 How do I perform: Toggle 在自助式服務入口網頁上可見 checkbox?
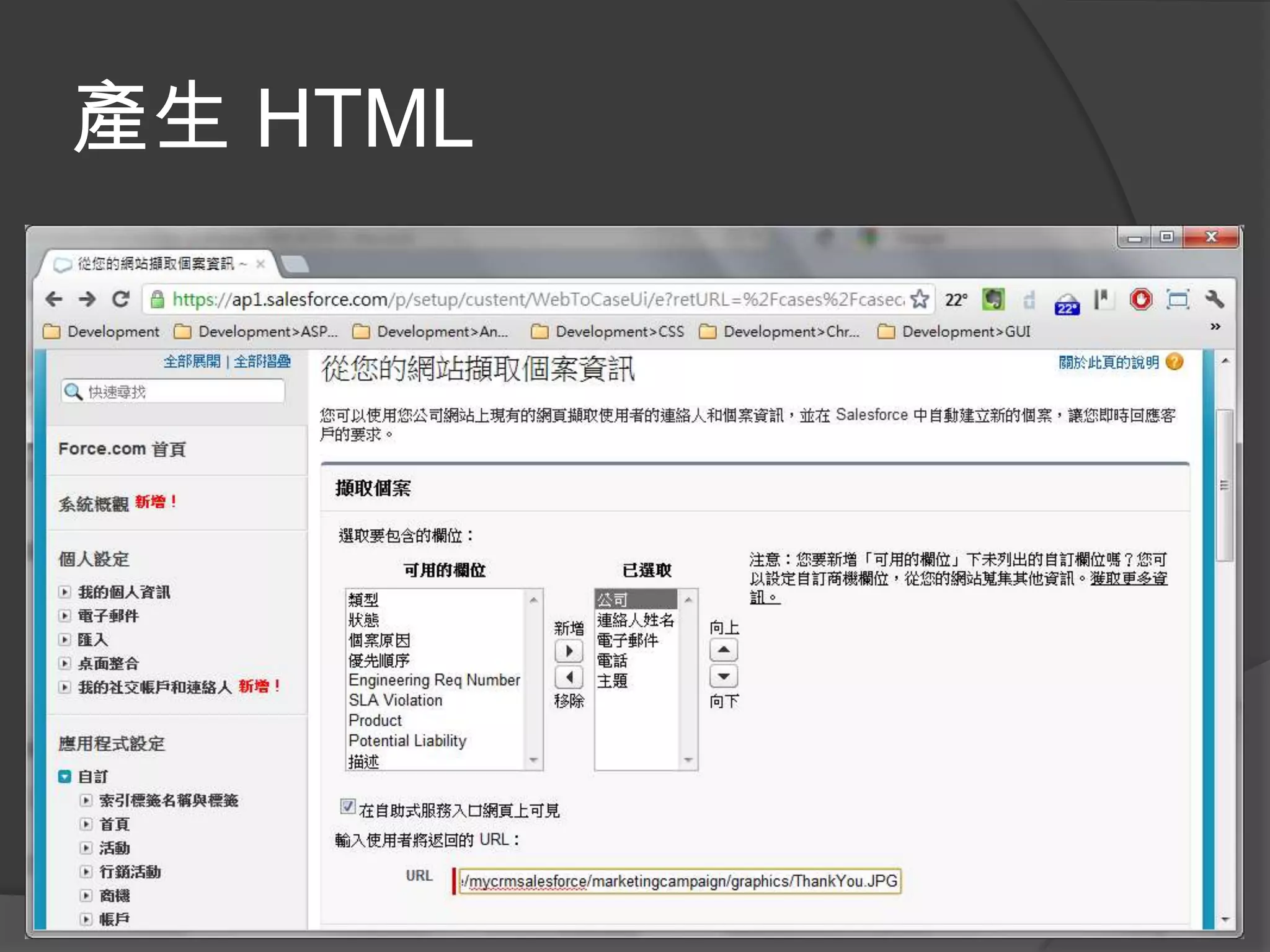click(x=348, y=806)
